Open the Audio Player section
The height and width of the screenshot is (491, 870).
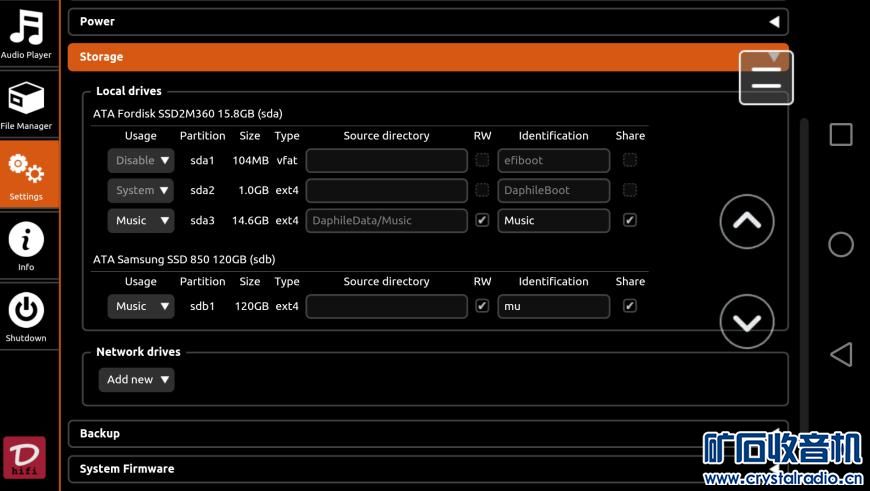point(26,34)
